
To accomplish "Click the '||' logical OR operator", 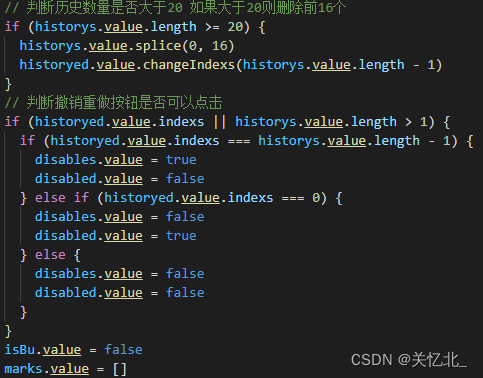I will [220, 122].
